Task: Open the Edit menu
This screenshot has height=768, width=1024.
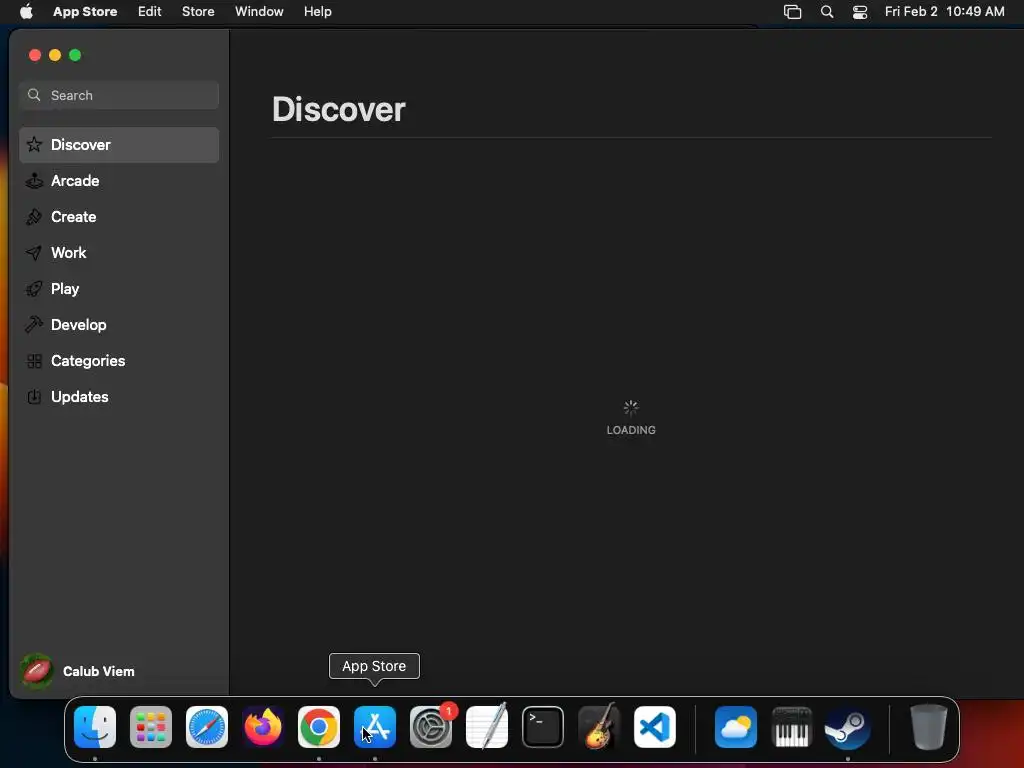Action: point(150,12)
